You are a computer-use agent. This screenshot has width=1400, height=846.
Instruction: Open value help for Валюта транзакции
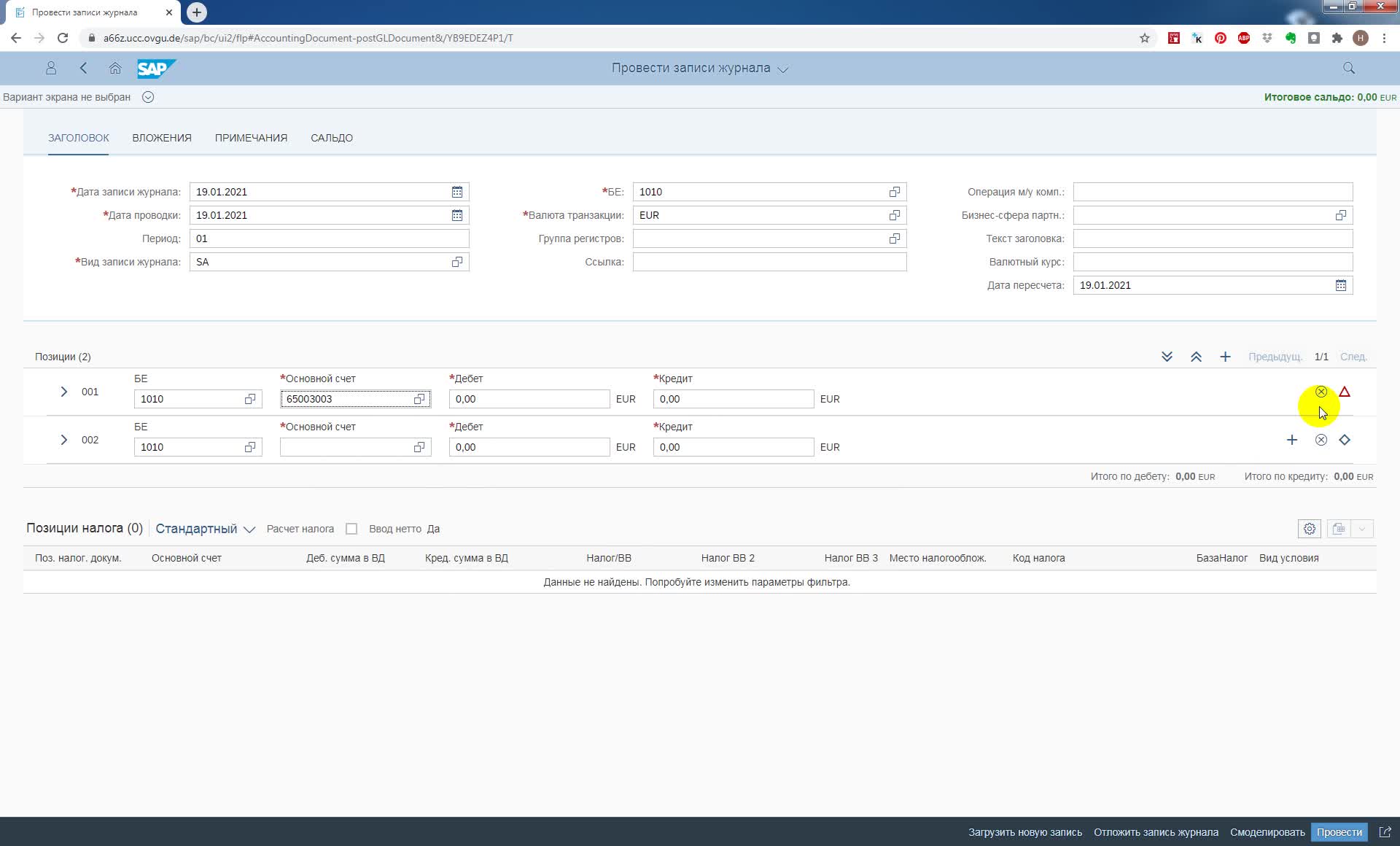(895, 215)
